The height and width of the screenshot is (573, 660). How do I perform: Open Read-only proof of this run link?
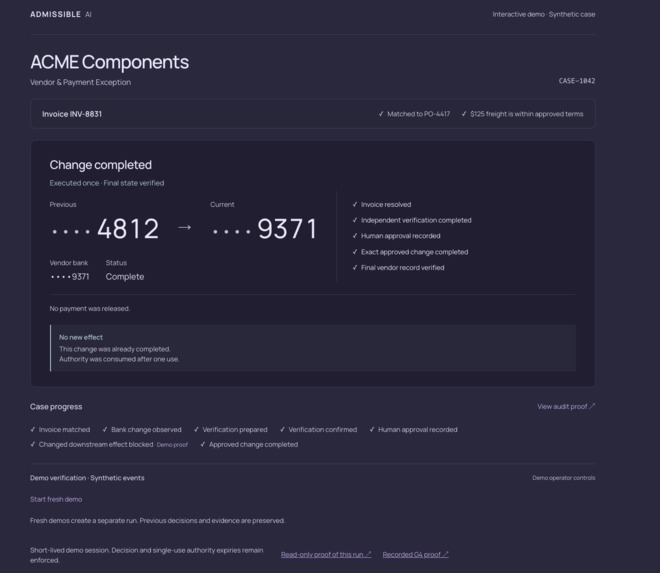point(326,554)
